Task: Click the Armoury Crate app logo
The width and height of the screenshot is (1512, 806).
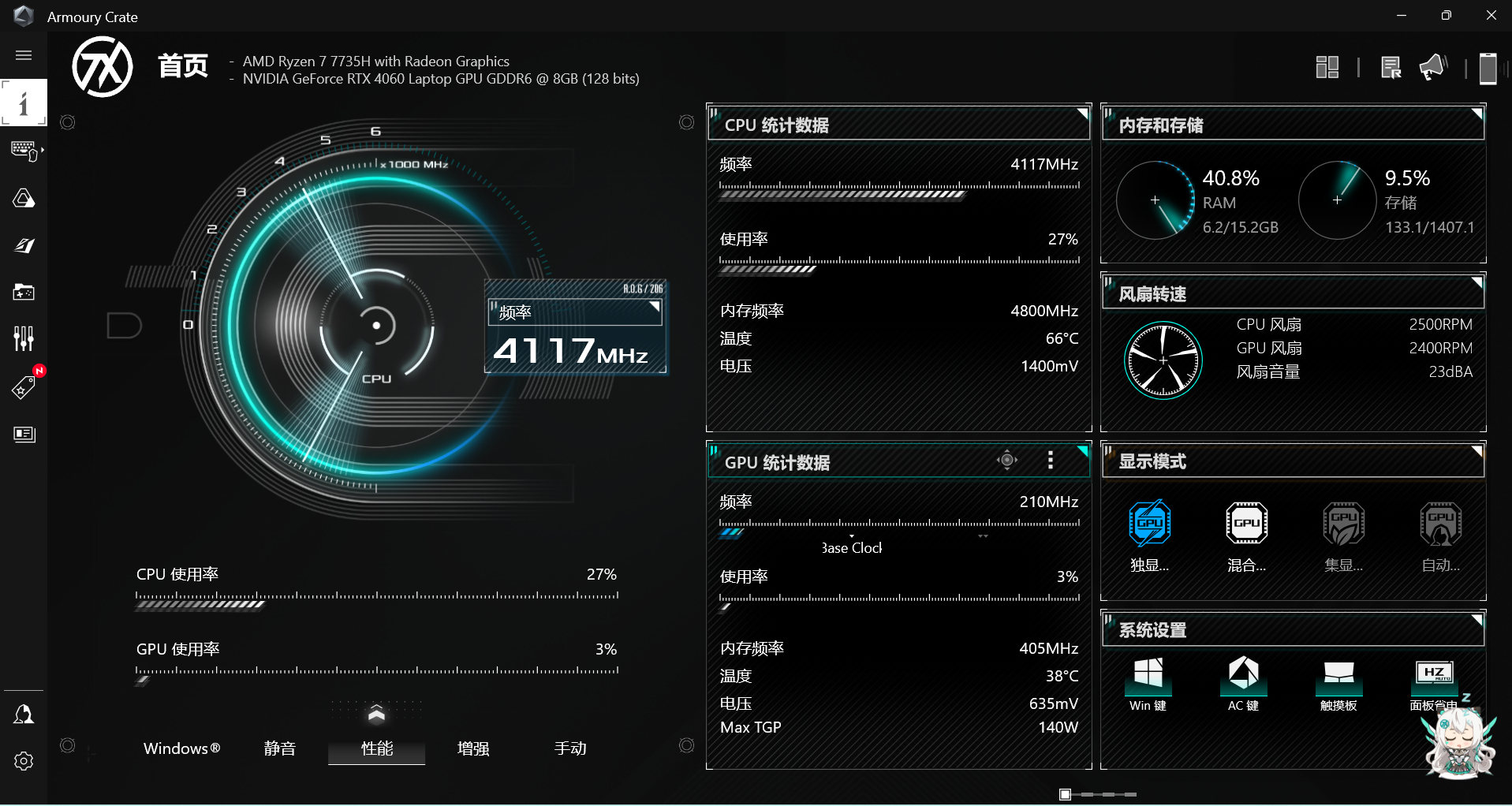Action: [24, 16]
